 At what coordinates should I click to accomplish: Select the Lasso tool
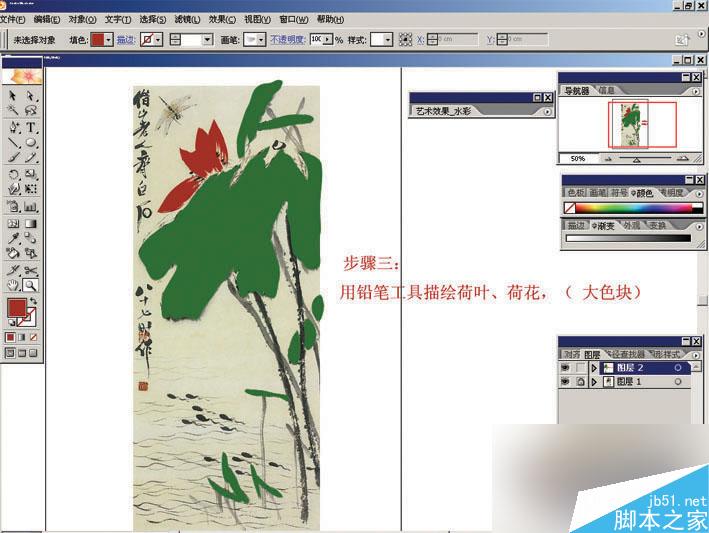point(30,110)
